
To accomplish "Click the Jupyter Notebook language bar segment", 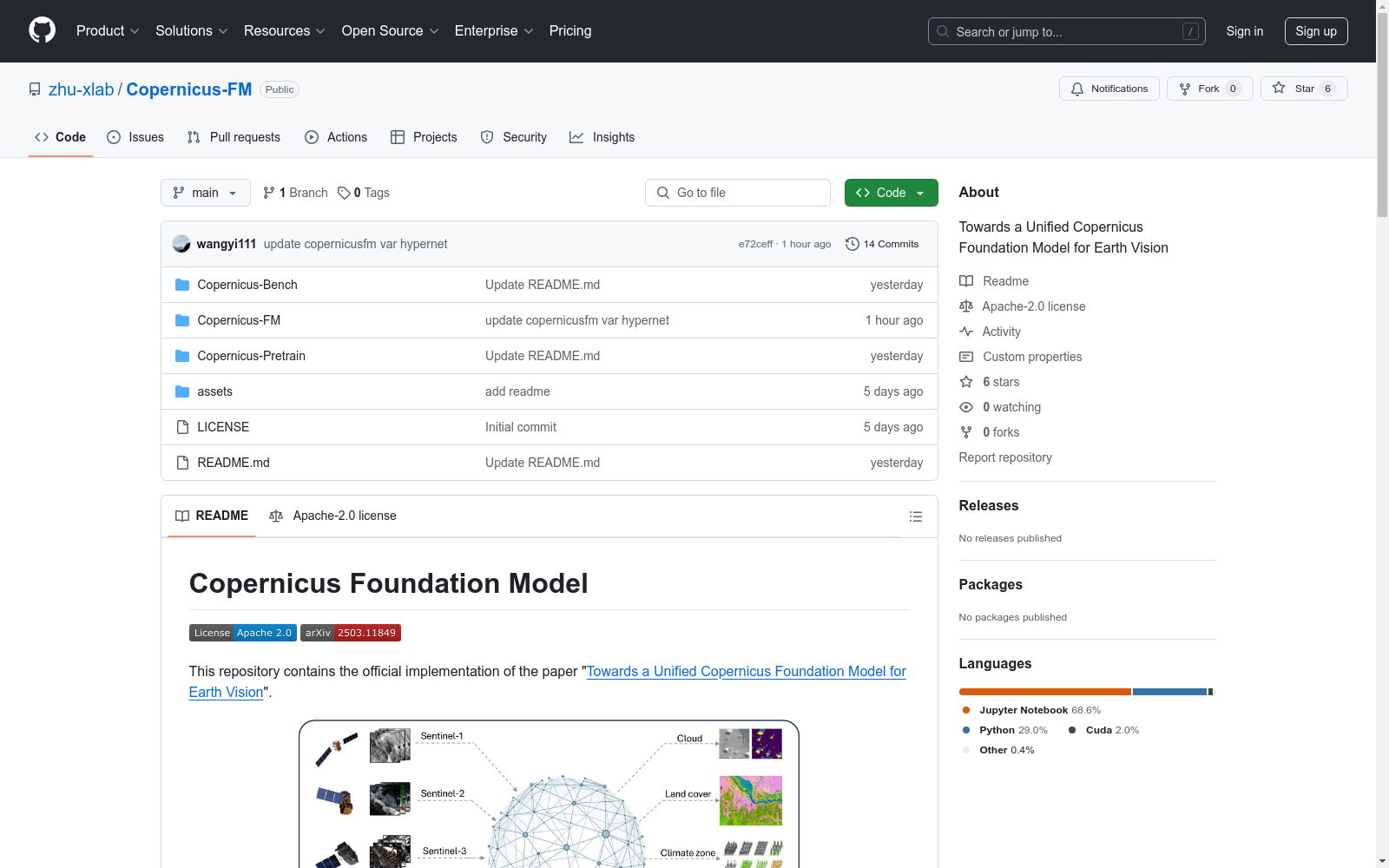I will pos(1045,692).
